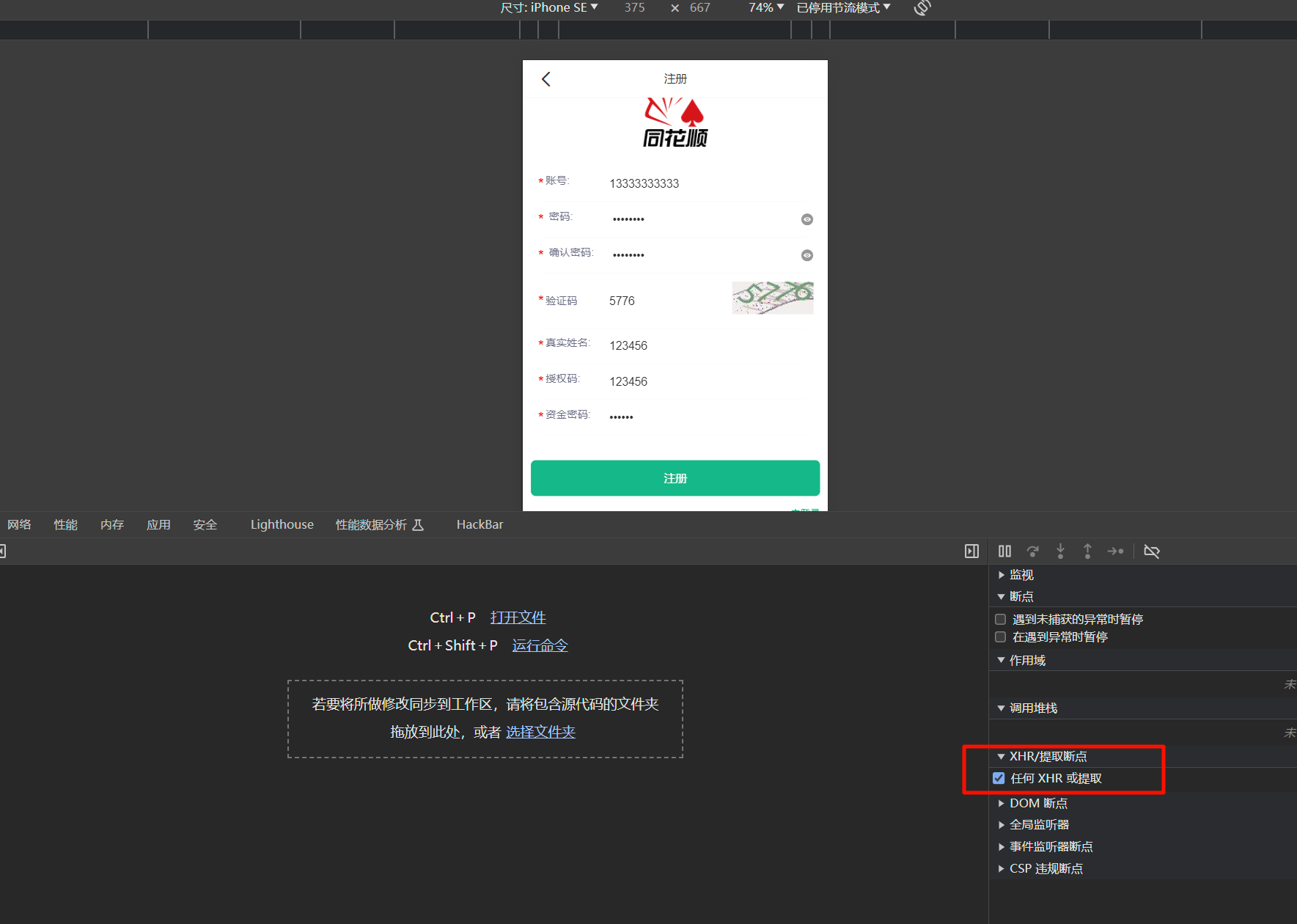Toggle password visibility eye icon in 密码 row

tap(807, 219)
